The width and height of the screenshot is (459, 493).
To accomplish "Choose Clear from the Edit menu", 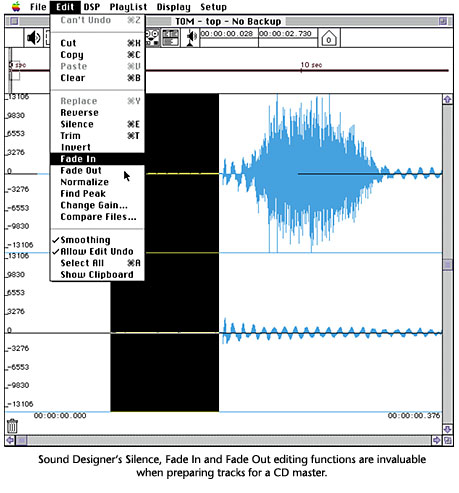I will click(97, 78).
